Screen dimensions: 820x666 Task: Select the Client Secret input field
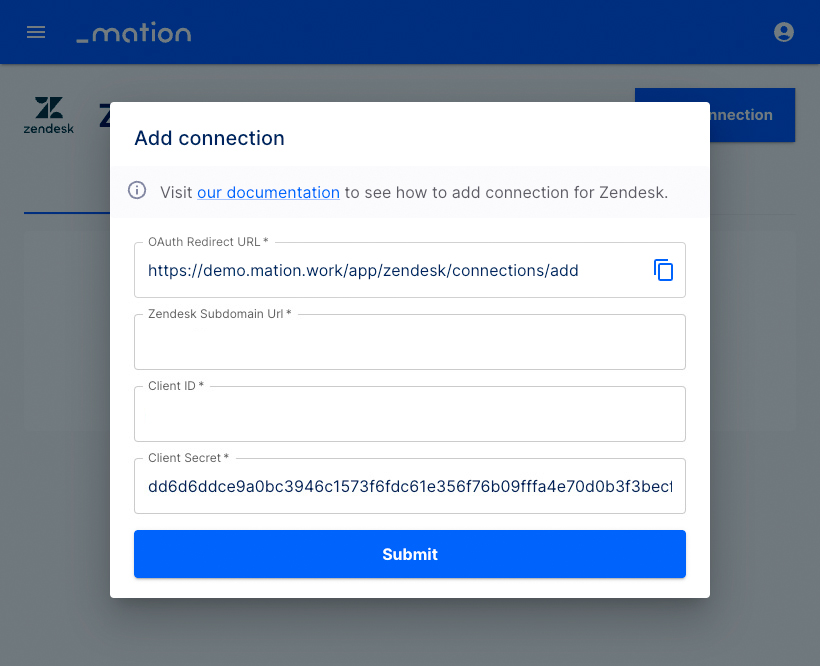coord(409,486)
